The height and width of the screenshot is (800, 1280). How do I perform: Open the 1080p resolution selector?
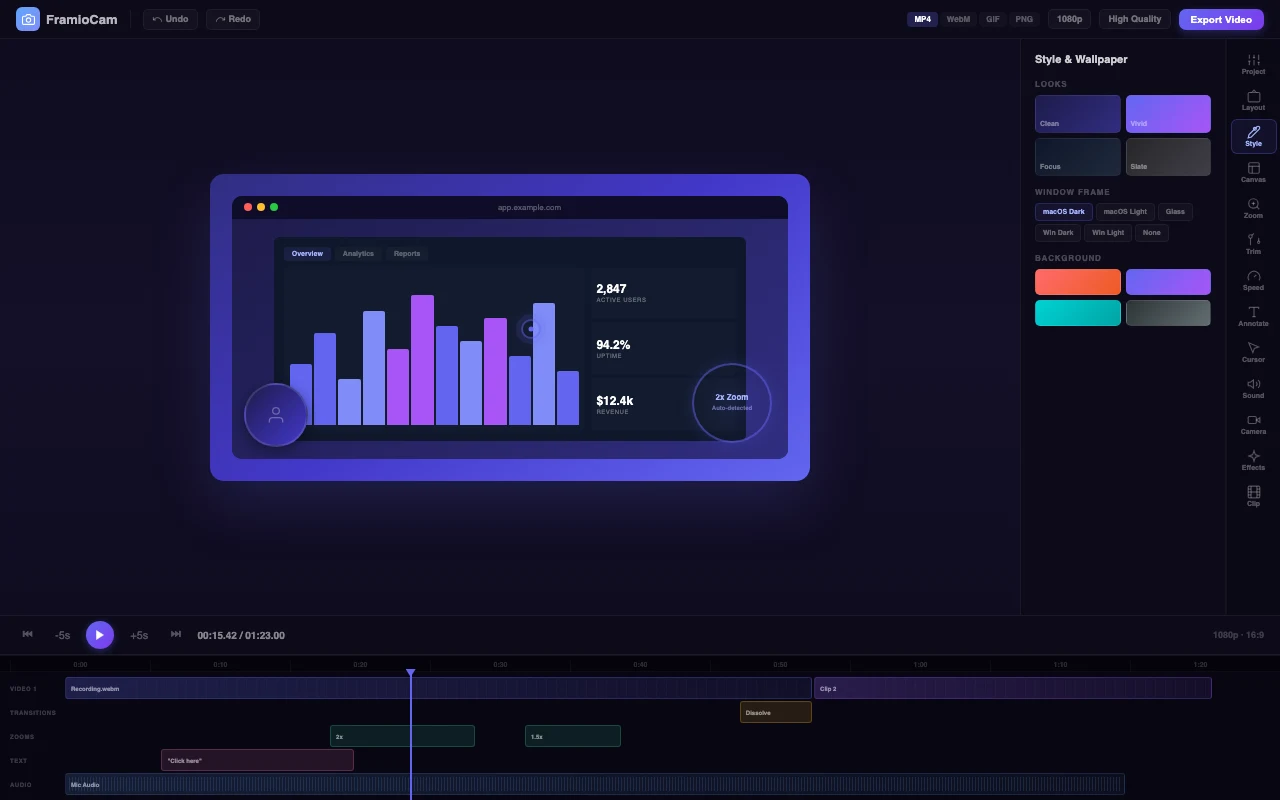pyautogui.click(x=1069, y=19)
